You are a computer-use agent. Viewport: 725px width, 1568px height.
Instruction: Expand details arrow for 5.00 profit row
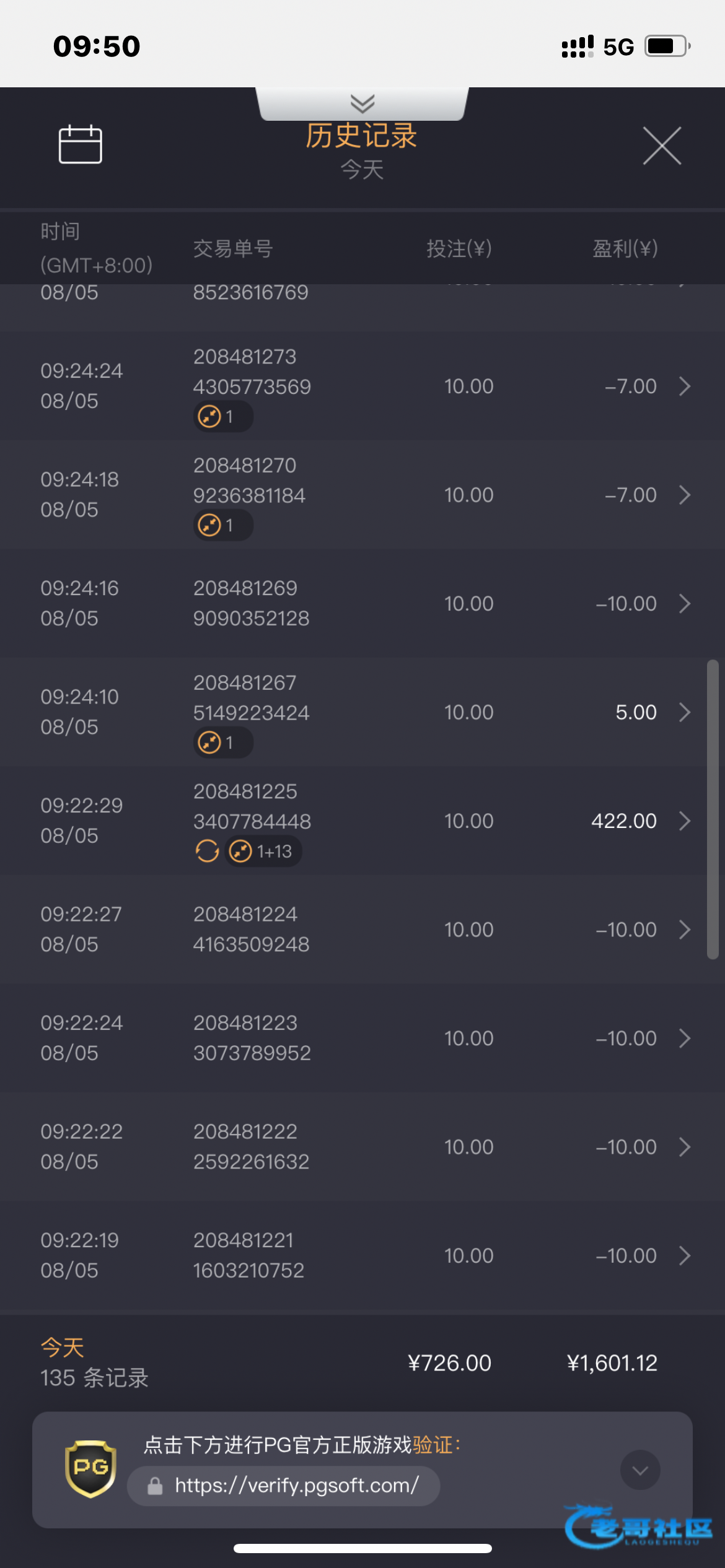pos(685,712)
